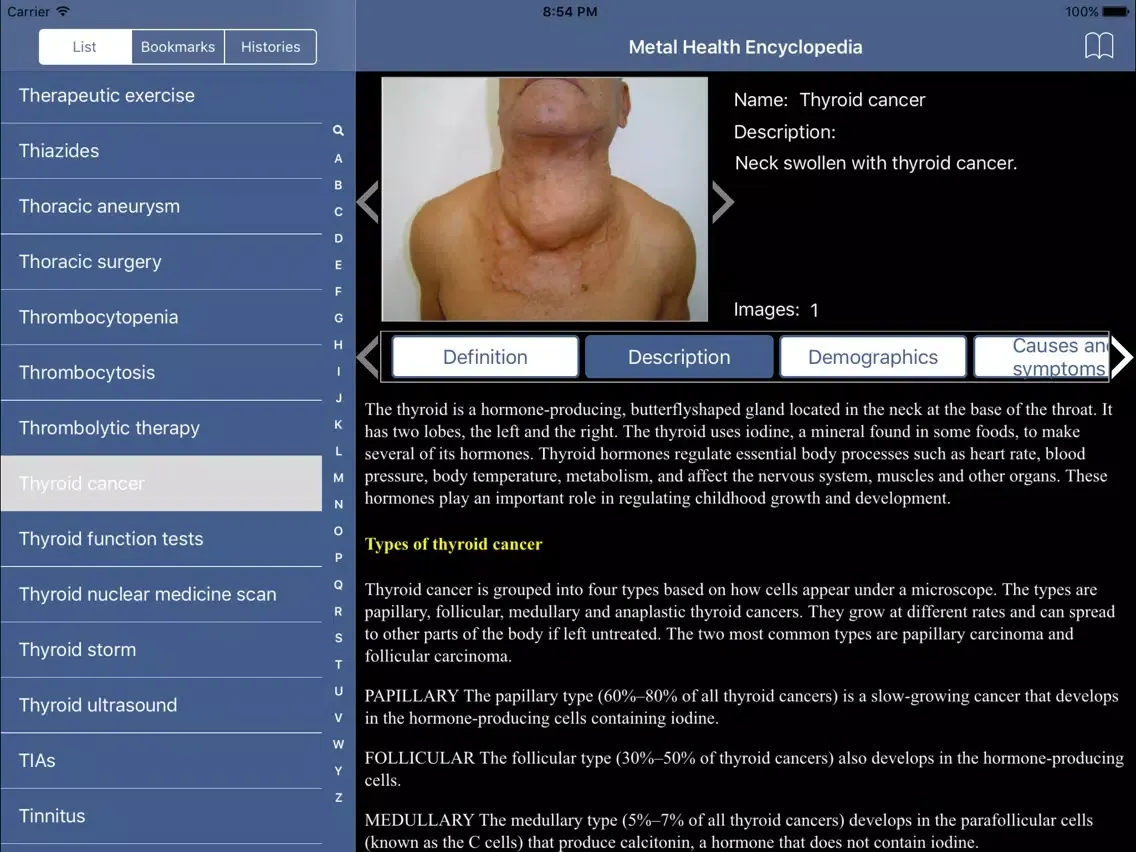
Task: Show previous image arrow
Action: pyautogui.click(x=368, y=201)
